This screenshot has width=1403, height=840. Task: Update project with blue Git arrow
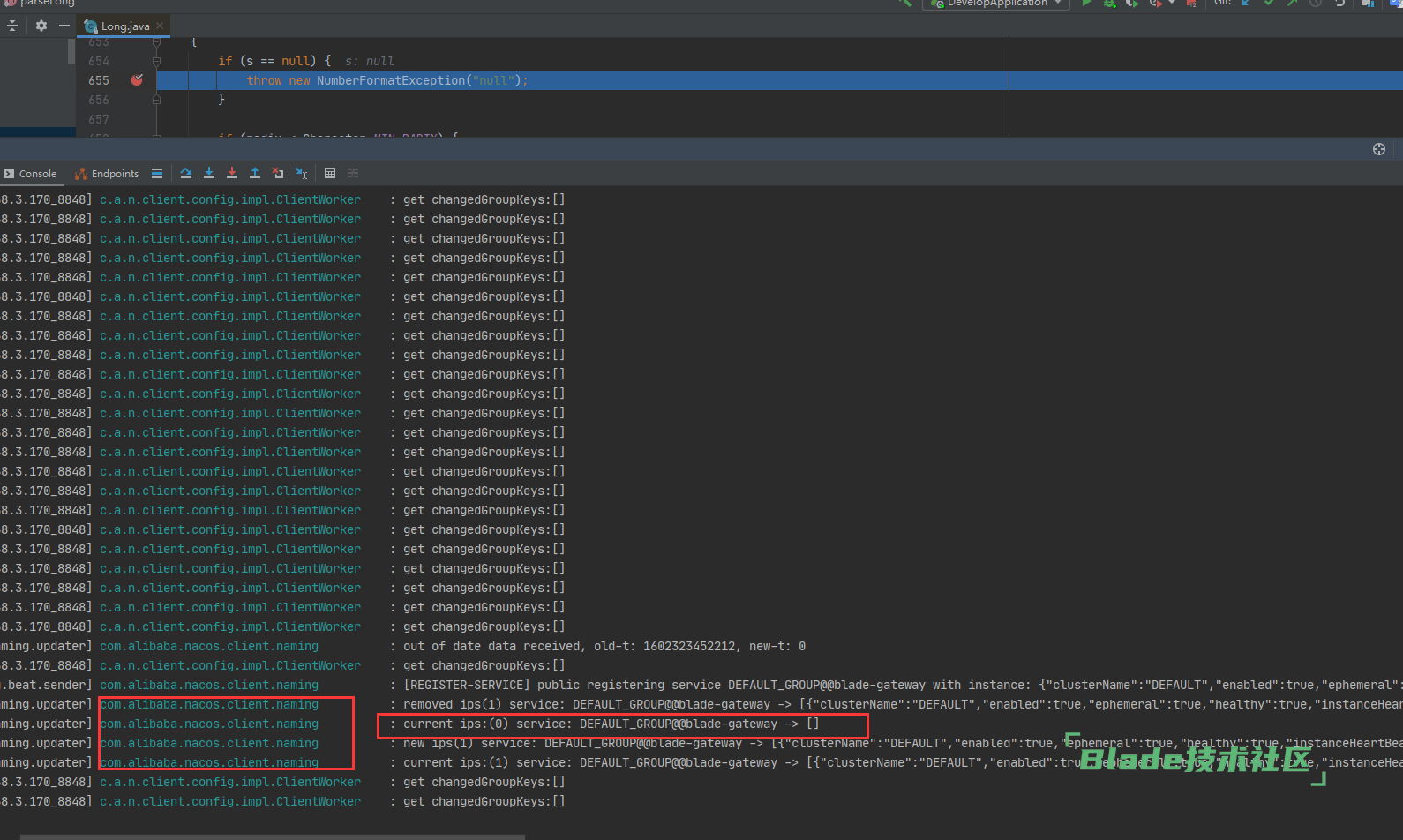tap(1246, 4)
